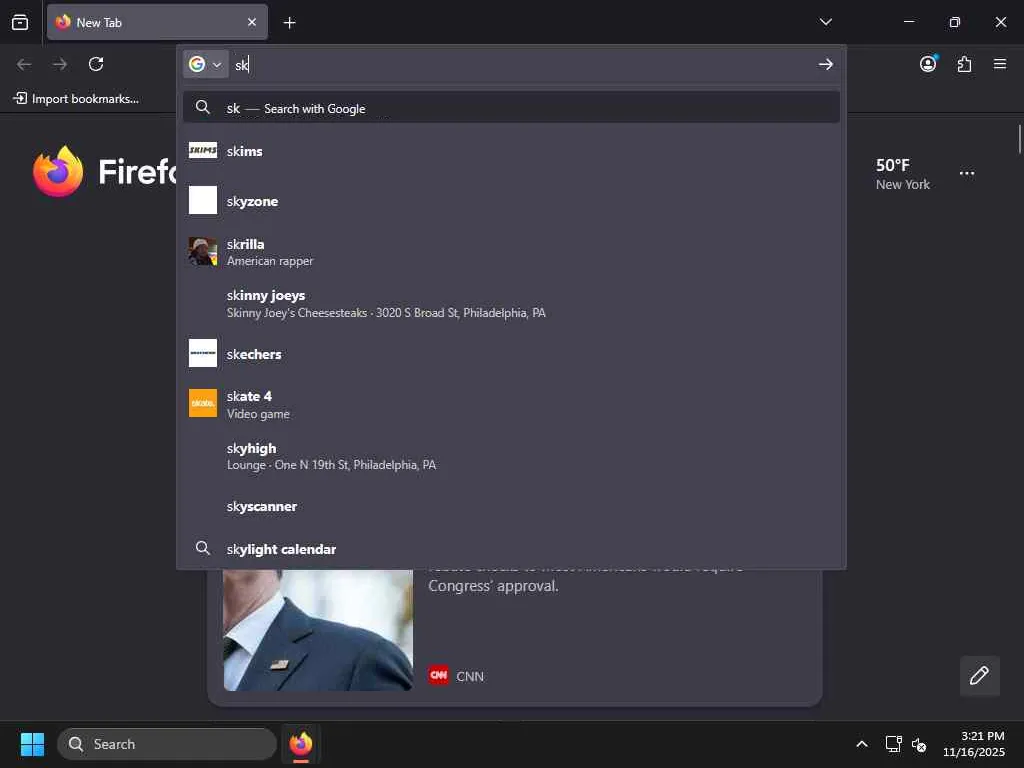This screenshot has width=1024, height=768.
Task: Open the Firefox account icon
Action: pos(928,64)
